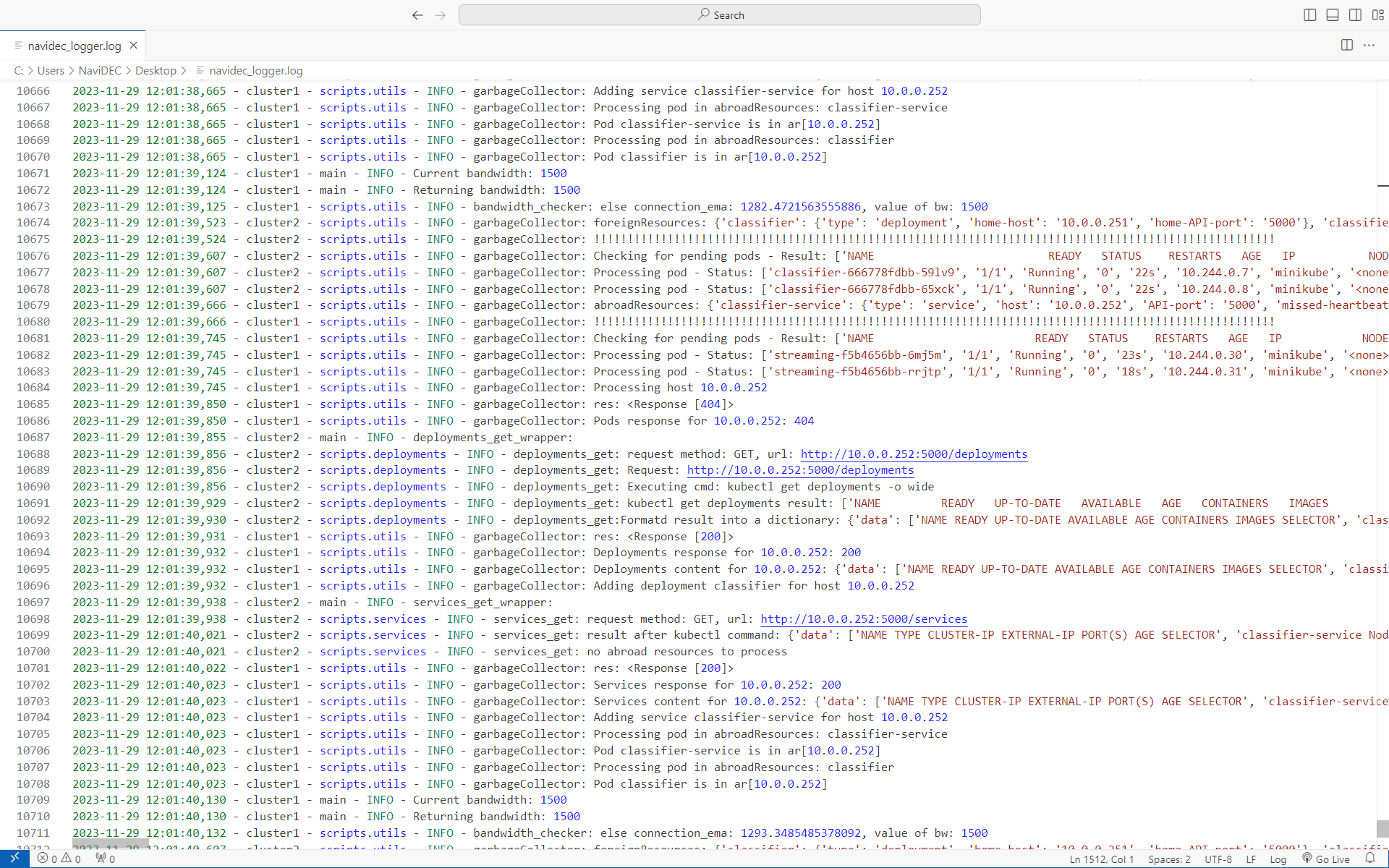Open the deployments URL on line 10689
The image size is (1389, 868).
(800, 470)
